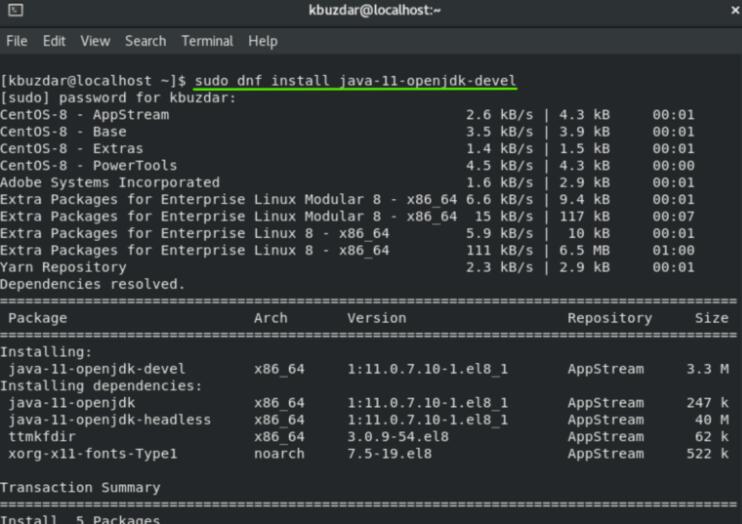Click the Installing: label

point(46,352)
